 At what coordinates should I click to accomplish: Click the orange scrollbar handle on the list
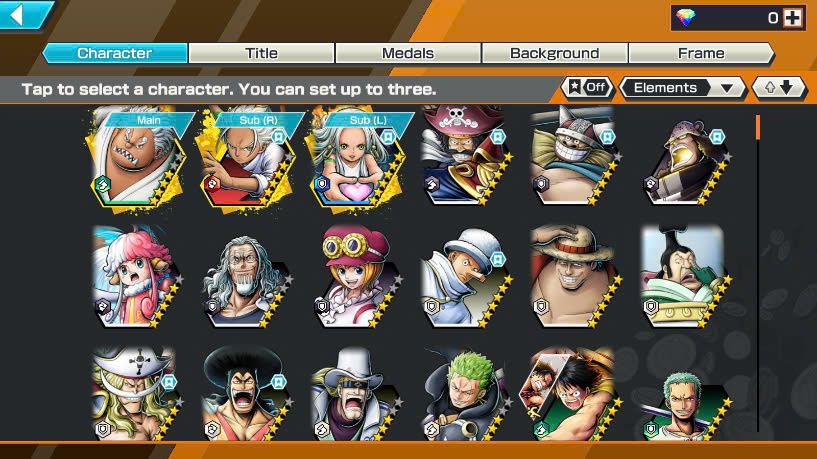(x=758, y=127)
